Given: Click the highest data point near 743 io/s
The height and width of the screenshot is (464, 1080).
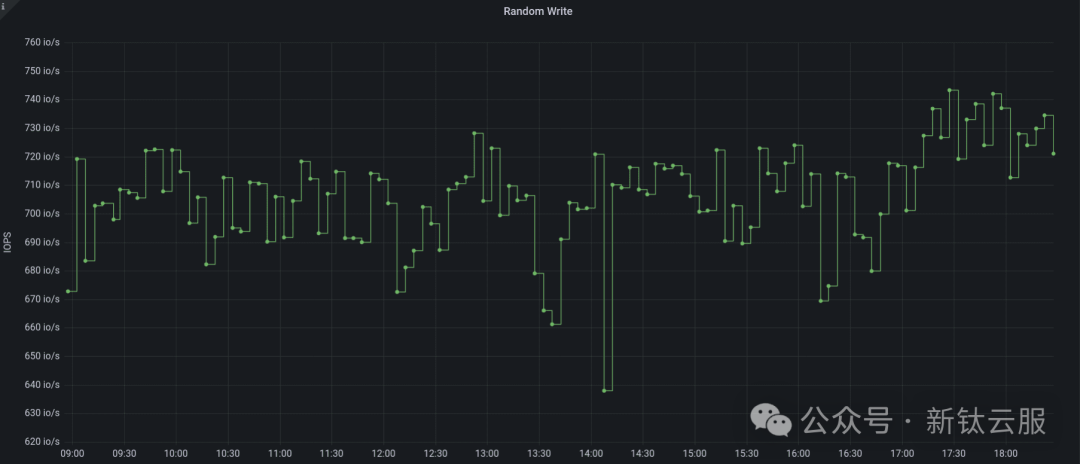Looking at the screenshot, I should [949, 90].
